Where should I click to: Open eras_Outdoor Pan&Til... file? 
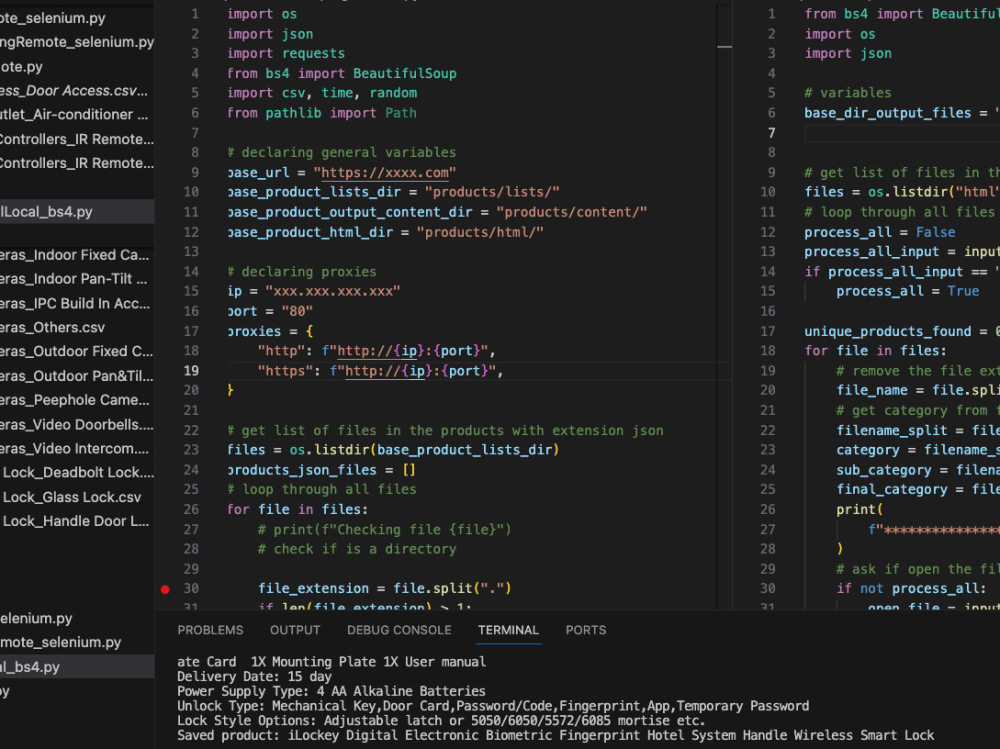pyautogui.click(x=77, y=376)
